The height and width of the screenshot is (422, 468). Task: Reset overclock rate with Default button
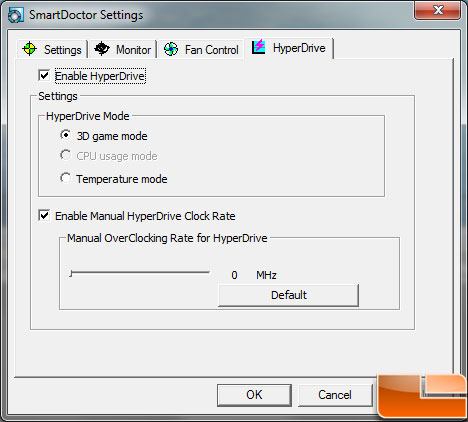[x=288, y=295]
